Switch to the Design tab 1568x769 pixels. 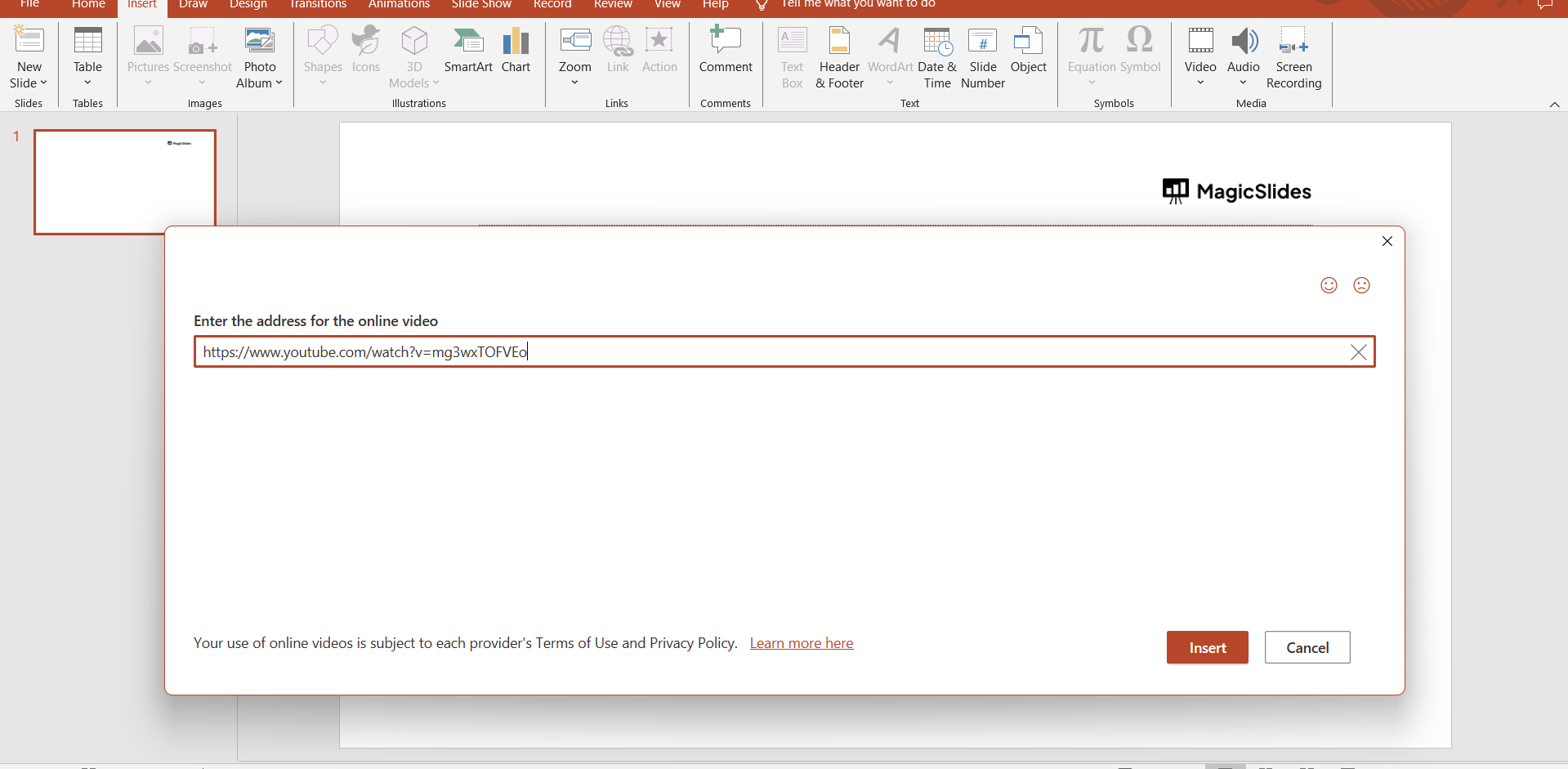pyautogui.click(x=248, y=5)
